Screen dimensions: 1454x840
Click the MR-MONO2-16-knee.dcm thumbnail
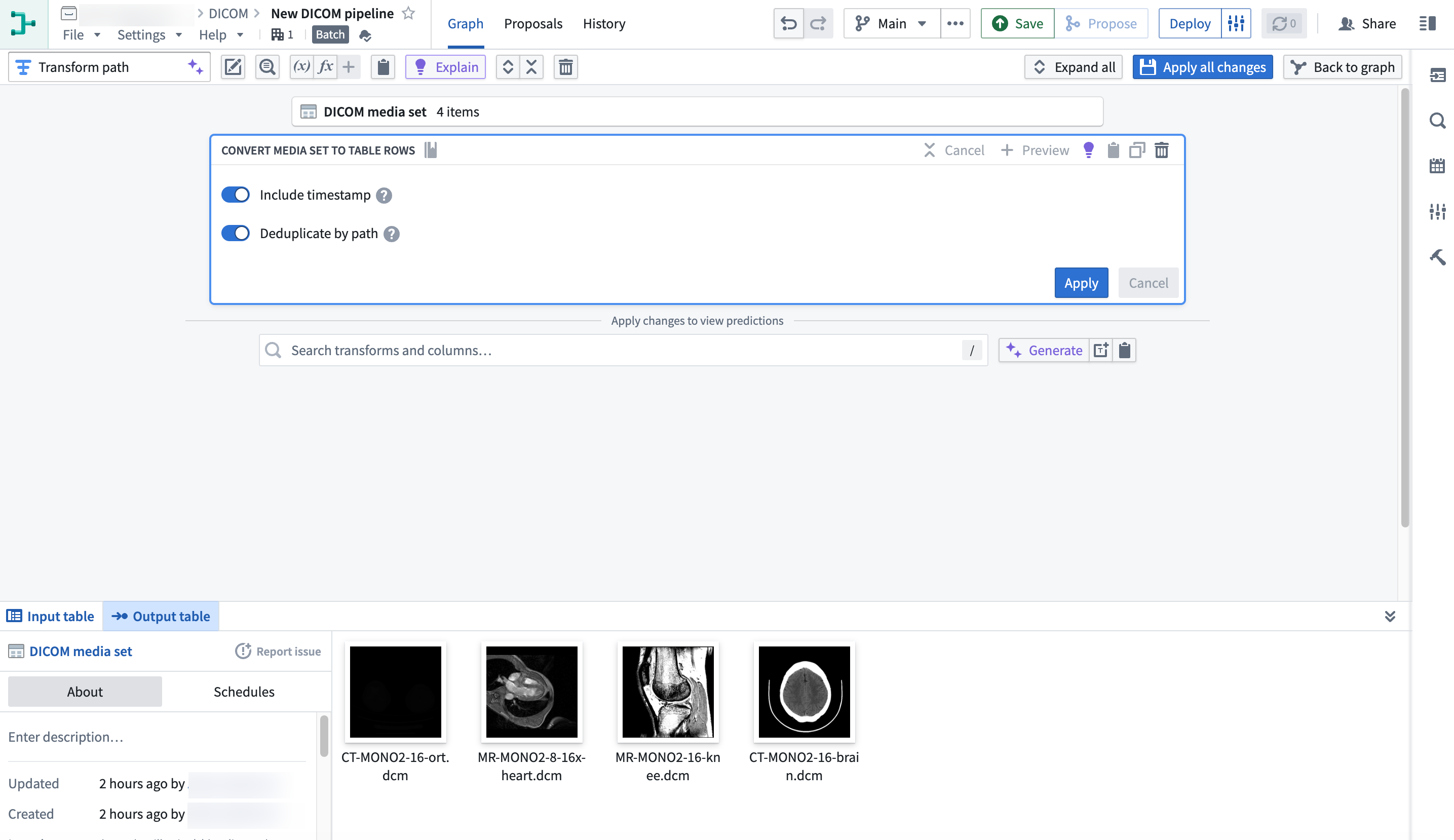668,692
